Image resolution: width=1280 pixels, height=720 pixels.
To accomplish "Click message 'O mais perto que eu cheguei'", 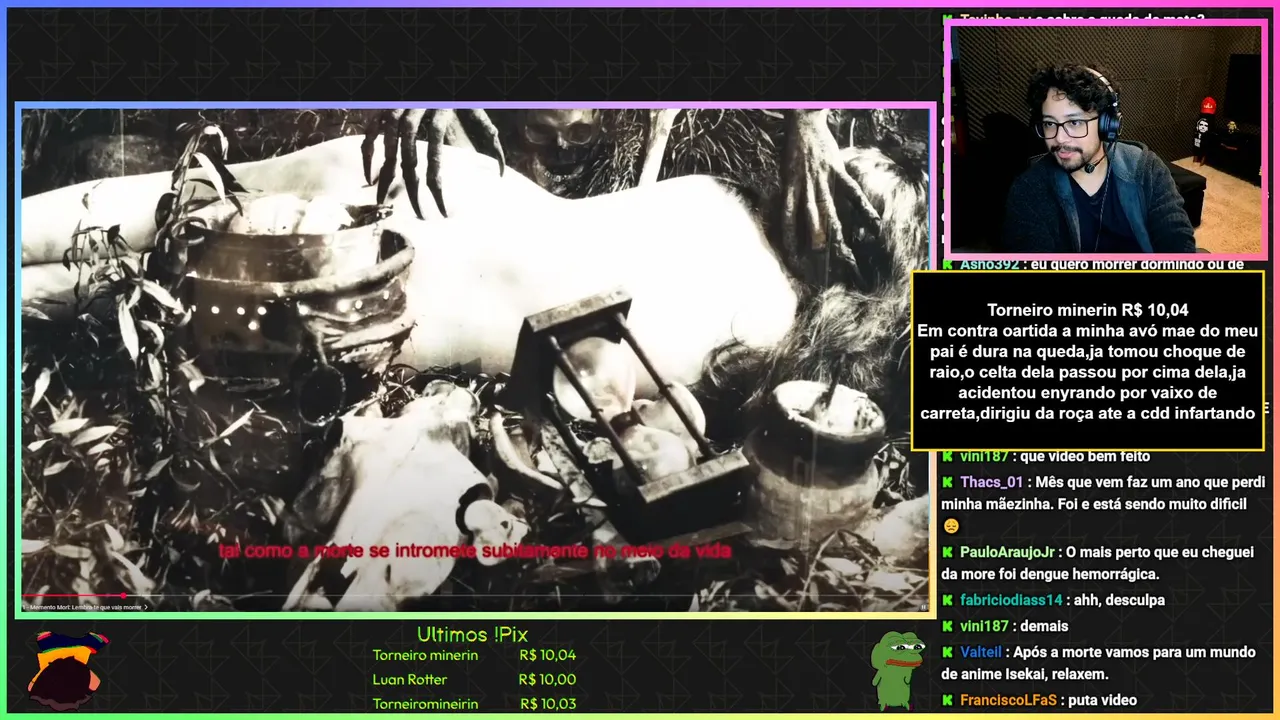I will (1160, 552).
